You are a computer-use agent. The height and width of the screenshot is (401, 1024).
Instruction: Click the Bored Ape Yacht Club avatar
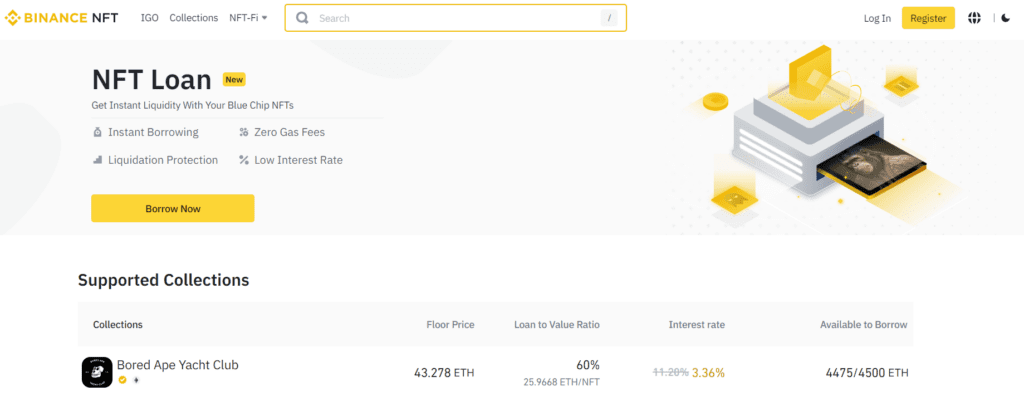click(x=97, y=372)
